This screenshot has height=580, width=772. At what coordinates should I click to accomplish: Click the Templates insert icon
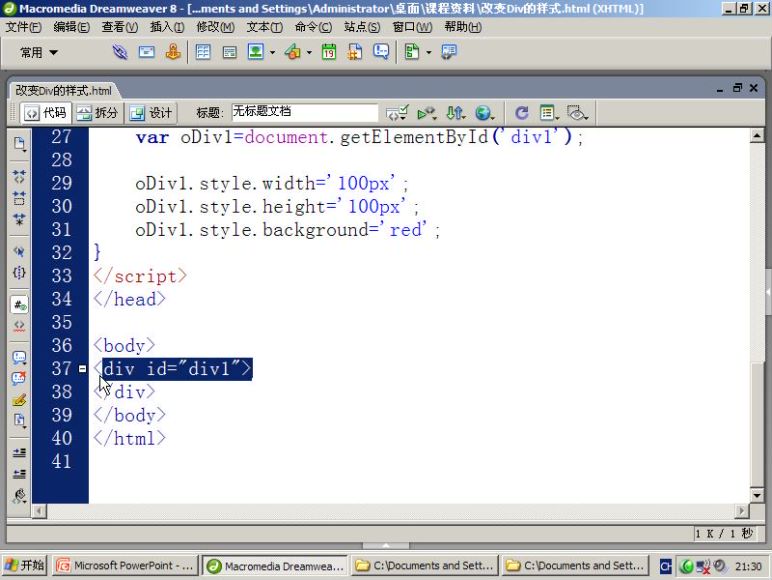coord(412,52)
